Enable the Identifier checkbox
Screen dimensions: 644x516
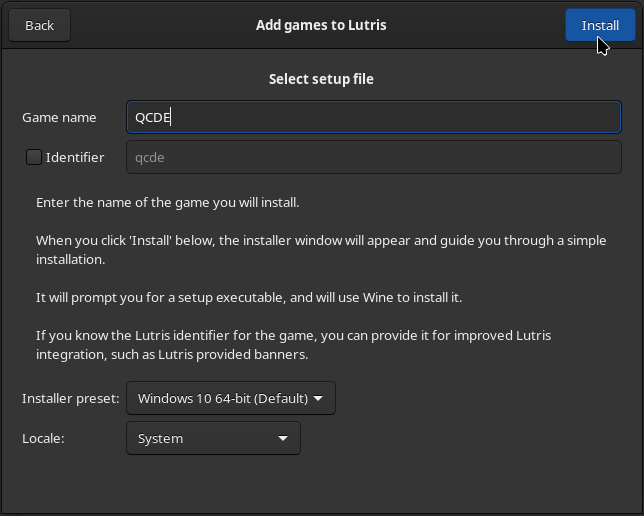tap(34, 157)
